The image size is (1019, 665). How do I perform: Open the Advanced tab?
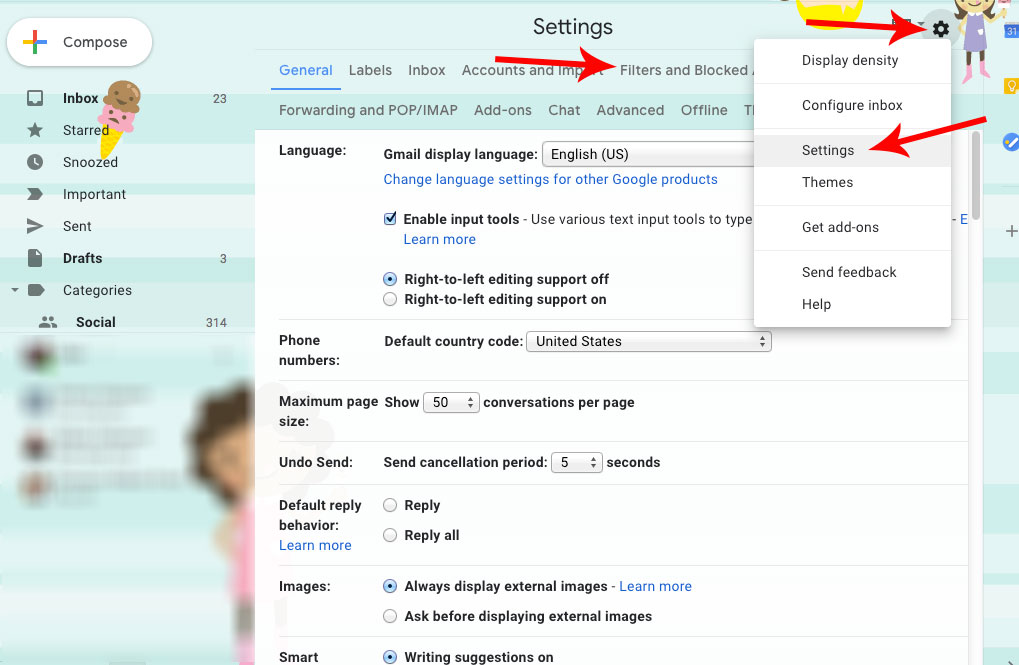[630, 111]
